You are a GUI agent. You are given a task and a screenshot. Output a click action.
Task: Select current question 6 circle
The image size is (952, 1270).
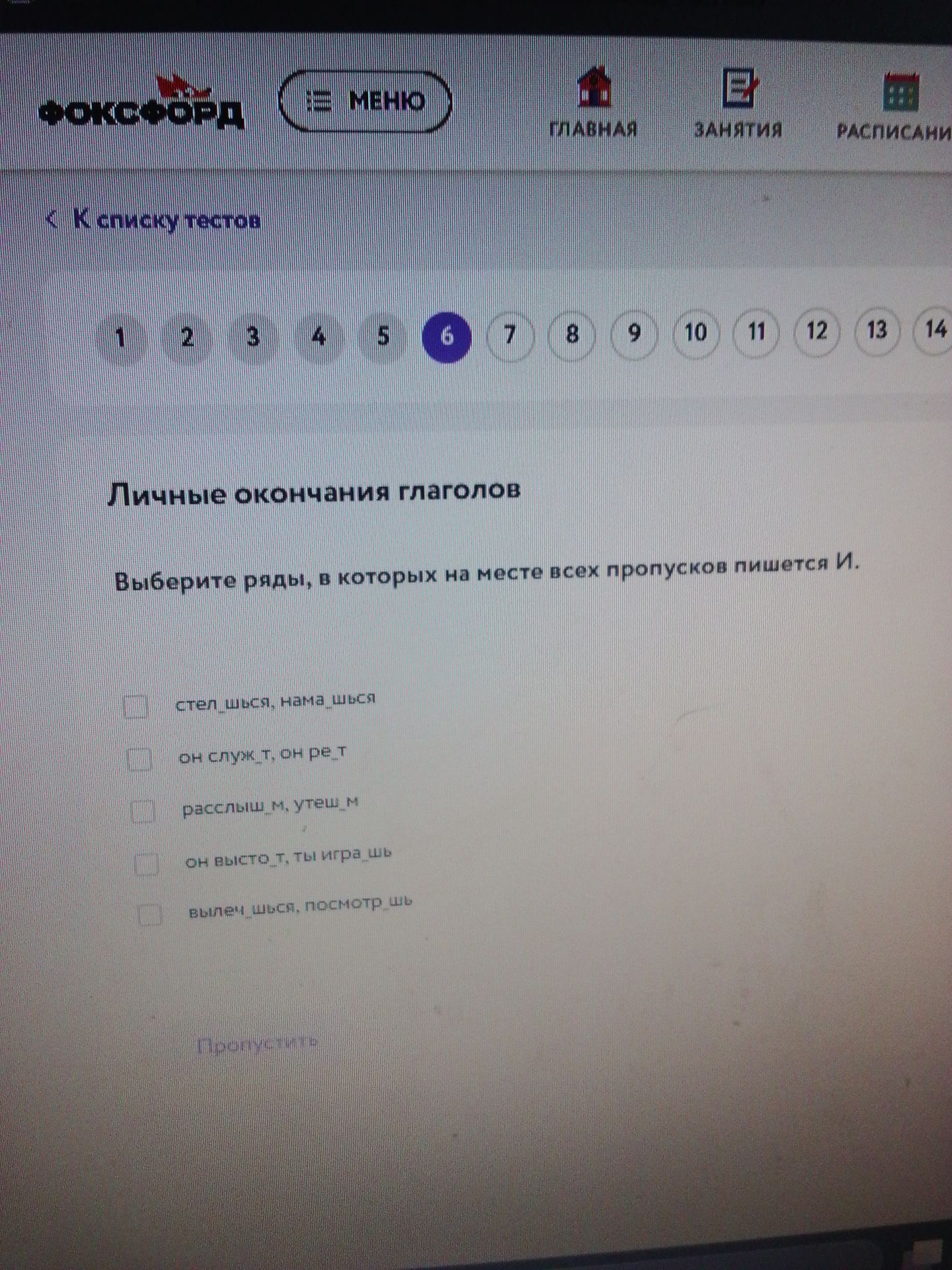coord(447,336)
